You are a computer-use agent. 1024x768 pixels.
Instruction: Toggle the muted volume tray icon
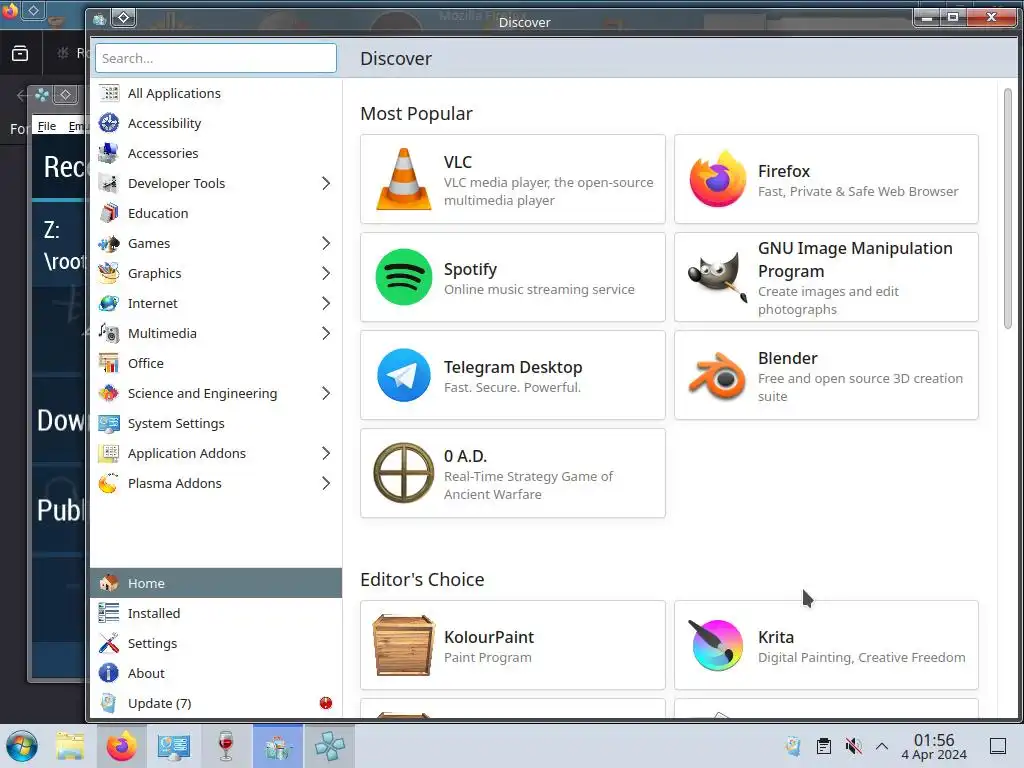853,746
